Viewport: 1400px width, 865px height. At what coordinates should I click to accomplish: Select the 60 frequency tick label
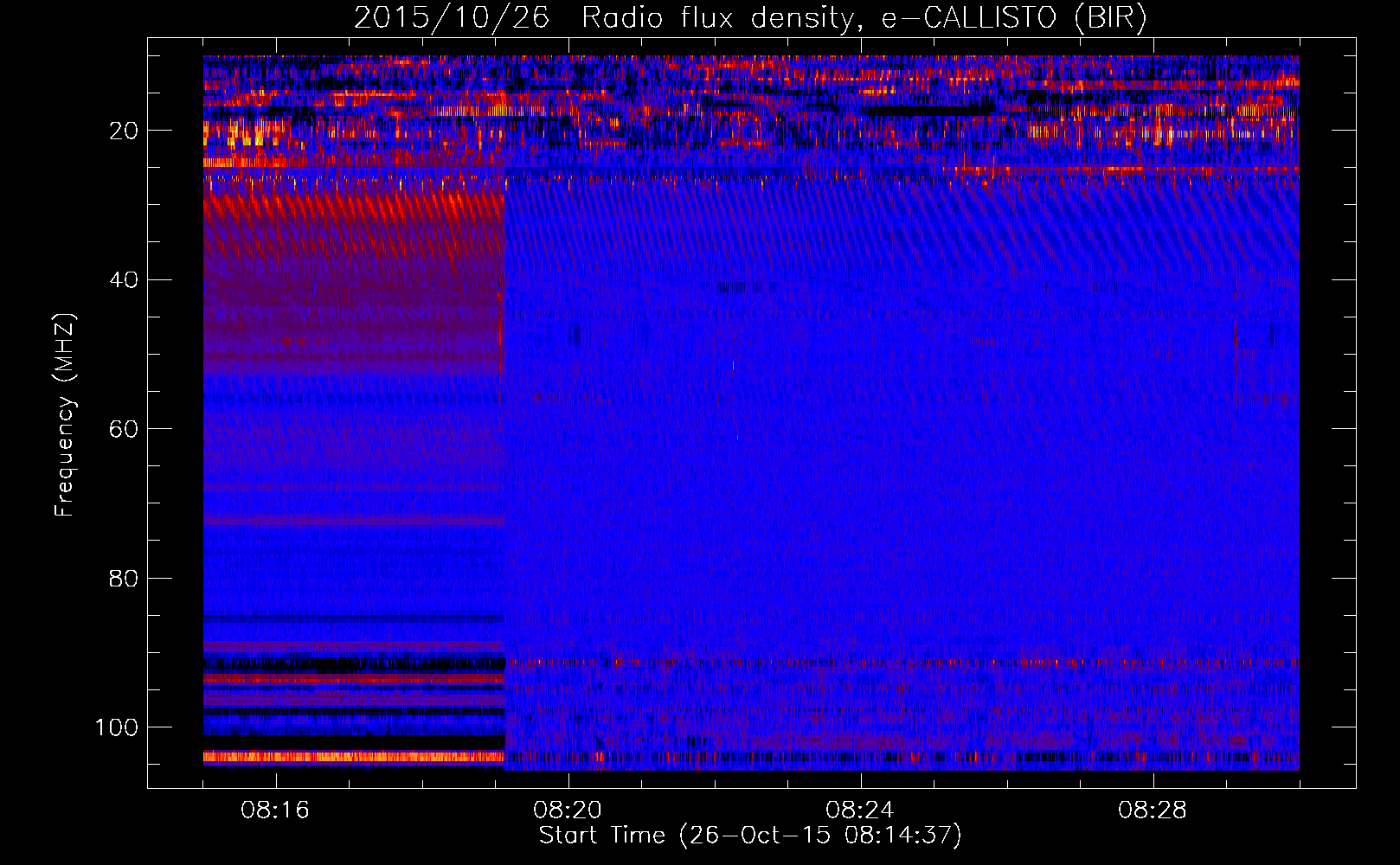click(x=125, y=429)
